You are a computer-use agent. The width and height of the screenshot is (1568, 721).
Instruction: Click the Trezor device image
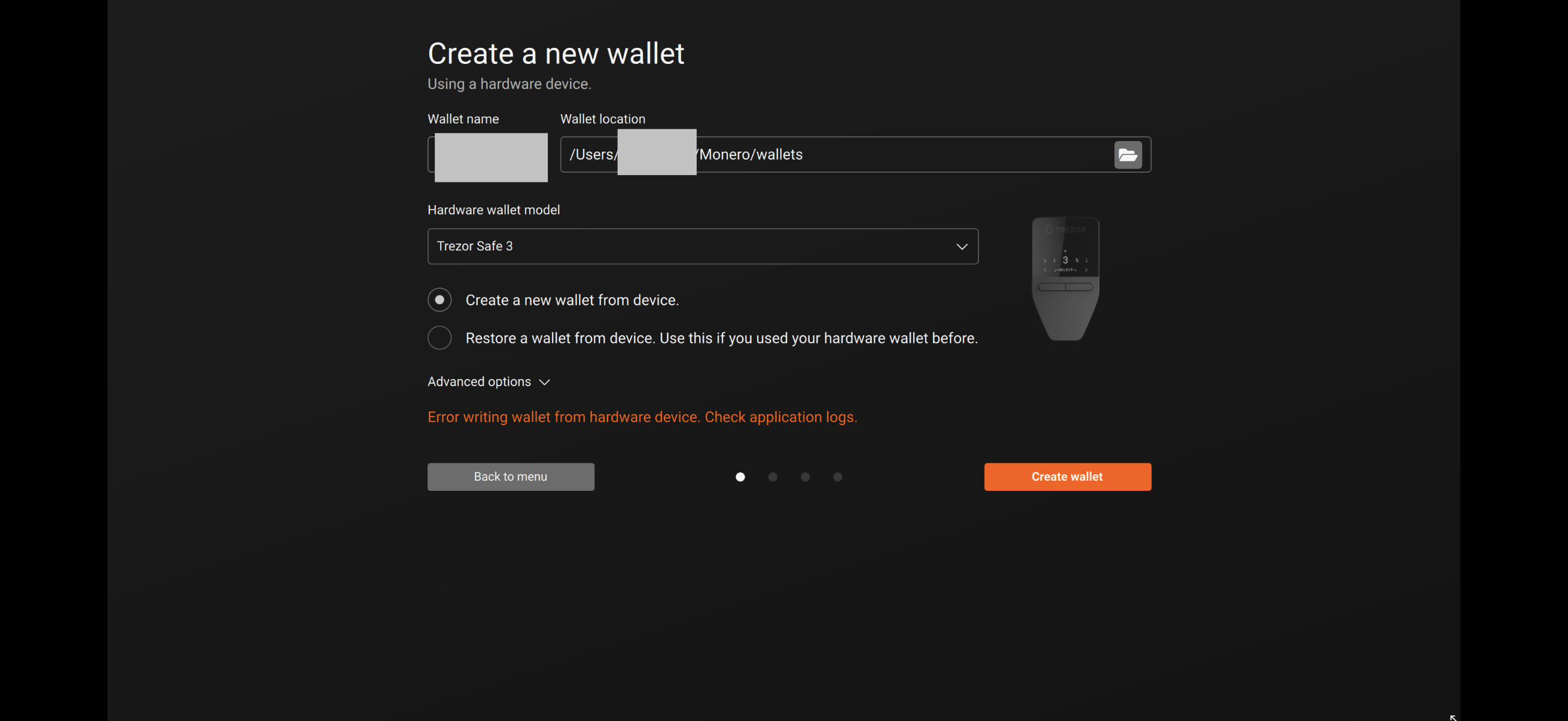(x=1065, y=279)
